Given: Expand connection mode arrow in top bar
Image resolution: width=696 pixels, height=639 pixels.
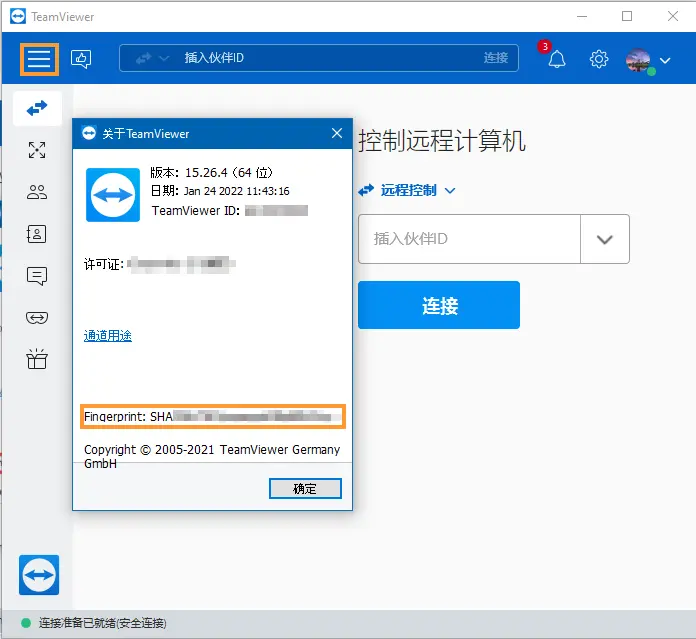Looking at the screenshot, I should pyautogui.click(x=164, y=58).
